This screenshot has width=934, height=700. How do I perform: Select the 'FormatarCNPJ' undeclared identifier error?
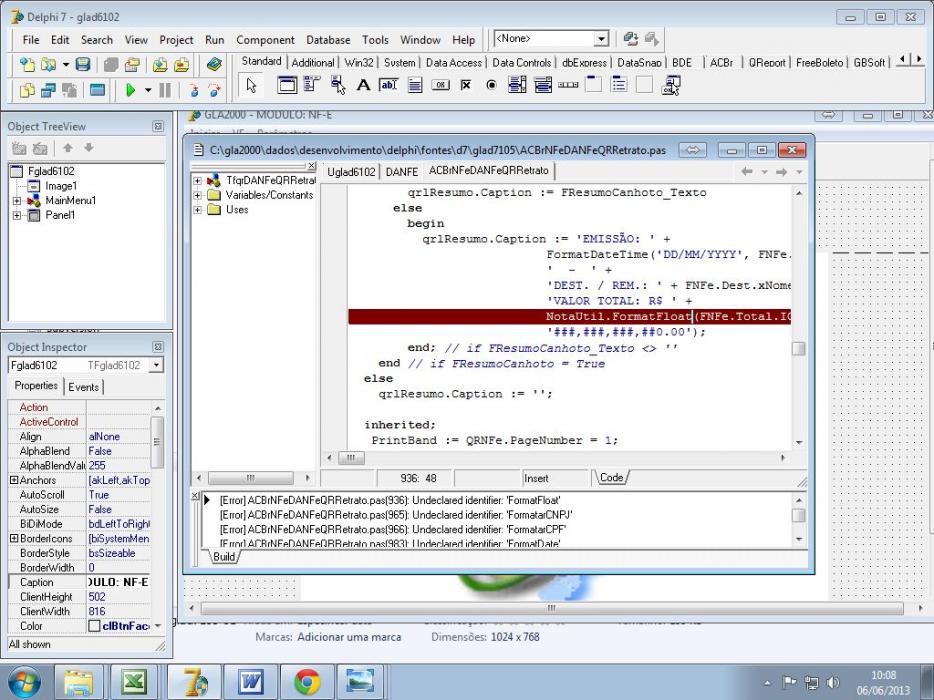click(396, 515)
